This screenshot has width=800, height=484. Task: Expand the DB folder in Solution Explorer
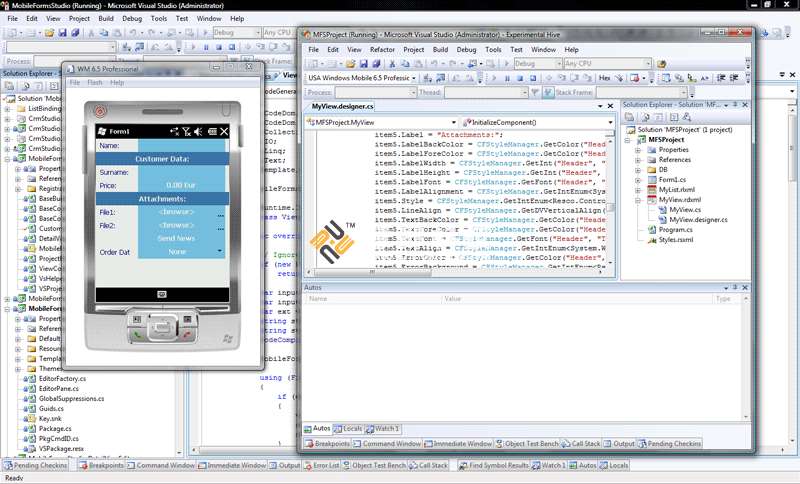click(x=636, y=169)
